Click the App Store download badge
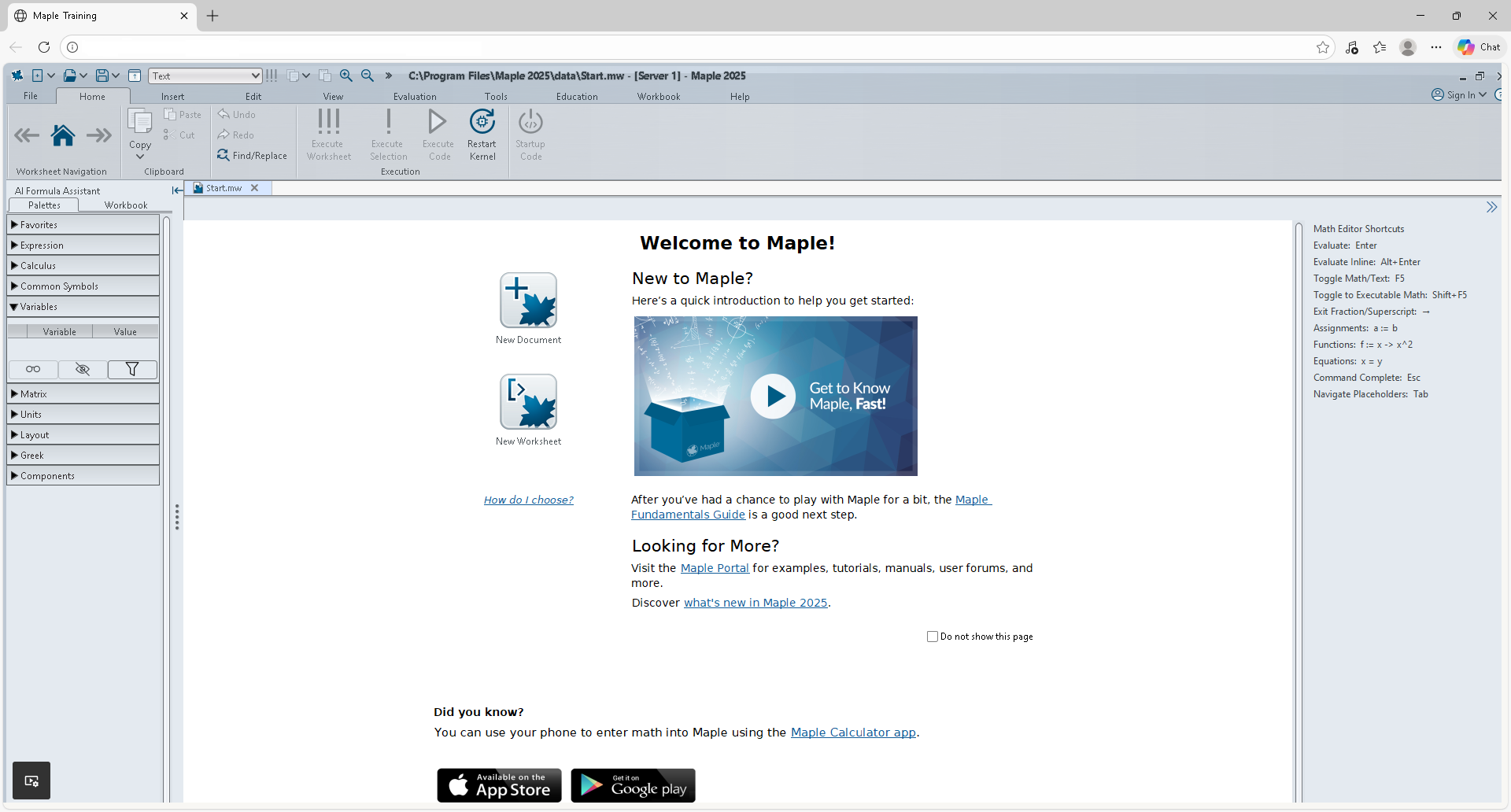 (x=499, y=785)
